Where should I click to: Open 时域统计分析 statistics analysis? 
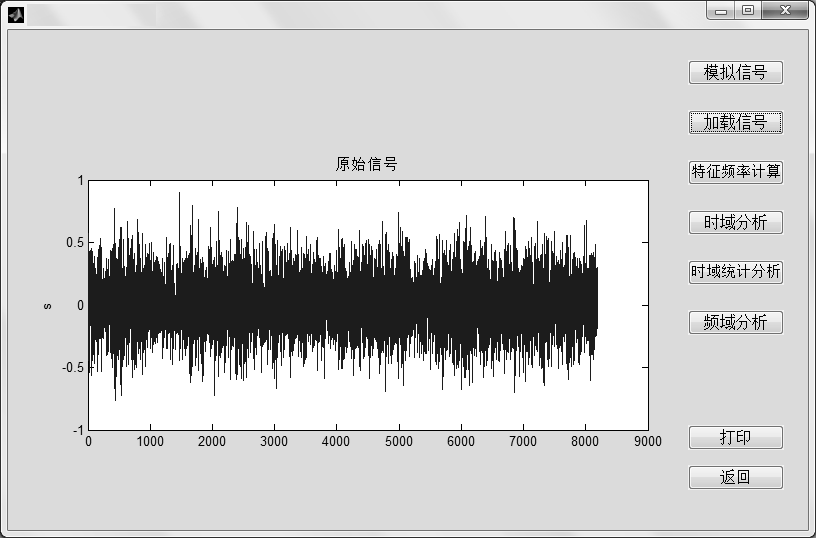point(735,272)
